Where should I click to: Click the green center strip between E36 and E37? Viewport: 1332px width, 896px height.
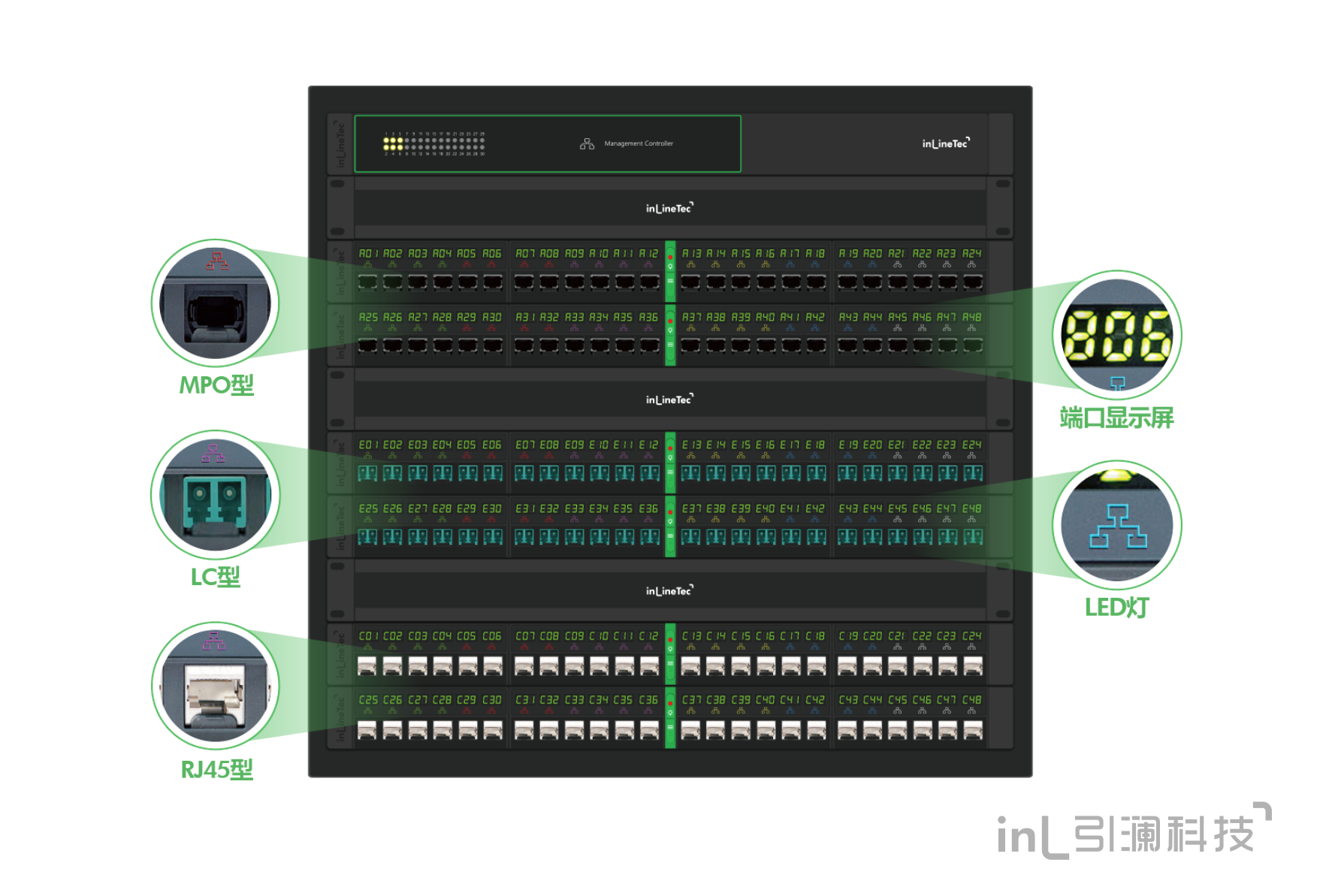click(670, 526)
